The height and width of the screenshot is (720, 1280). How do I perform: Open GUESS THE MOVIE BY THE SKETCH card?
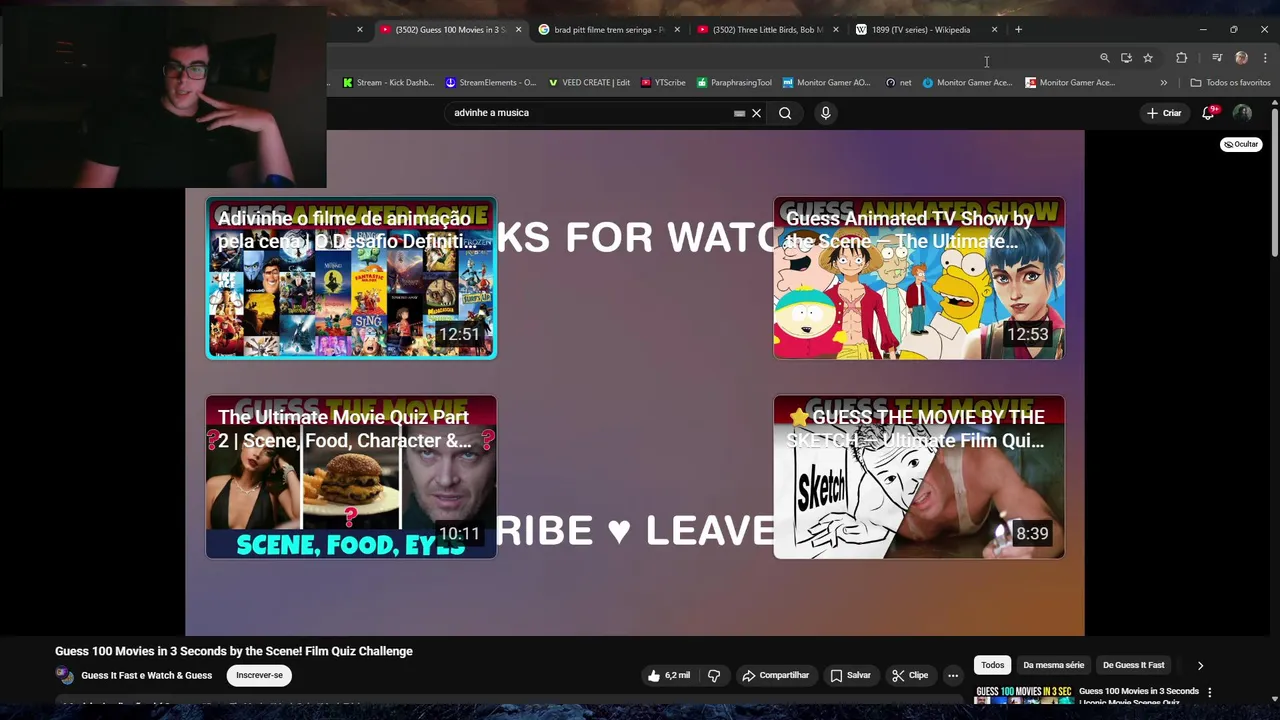click(919, 477)
